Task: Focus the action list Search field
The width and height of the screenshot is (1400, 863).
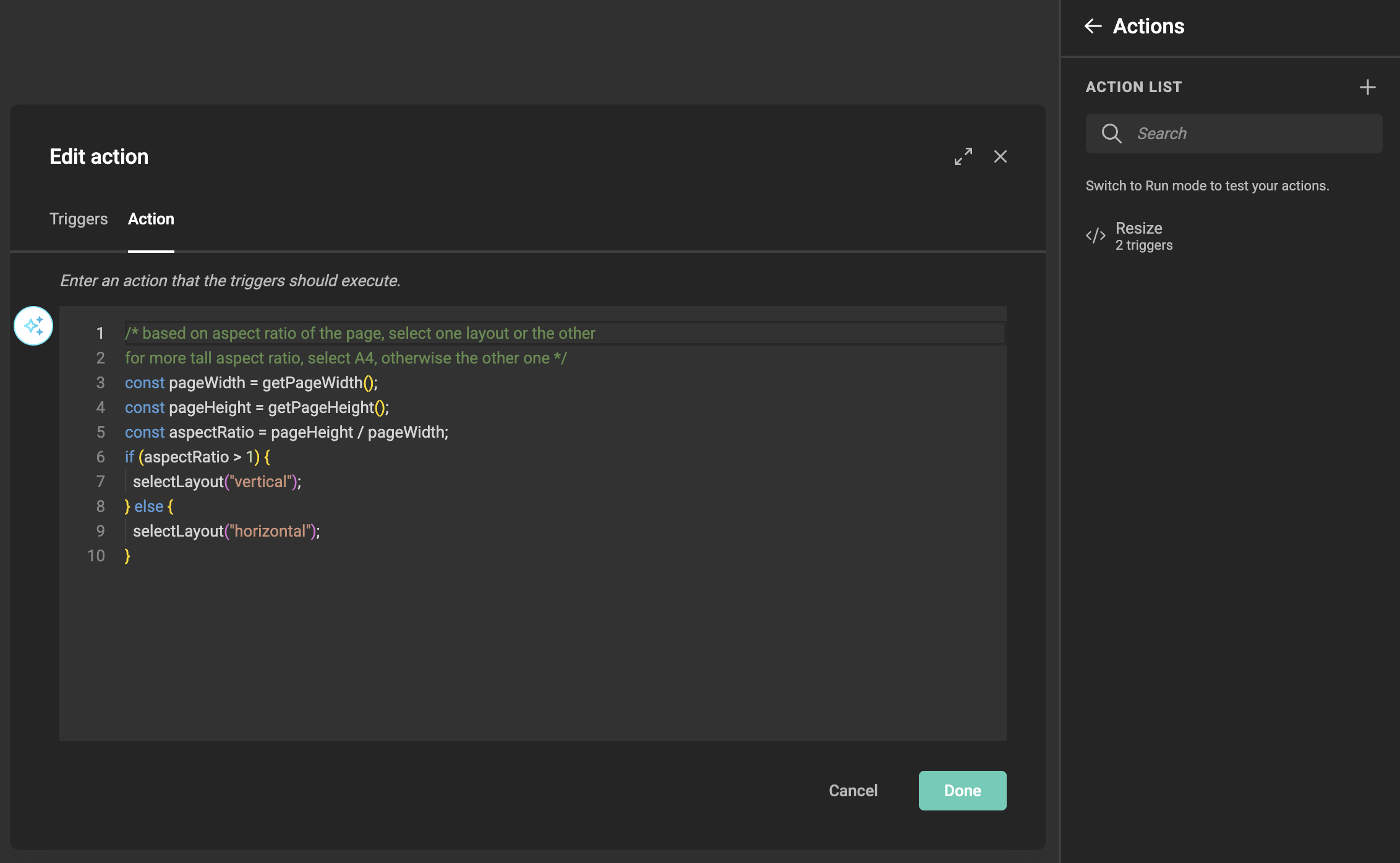Action: tap(1234, 134)
